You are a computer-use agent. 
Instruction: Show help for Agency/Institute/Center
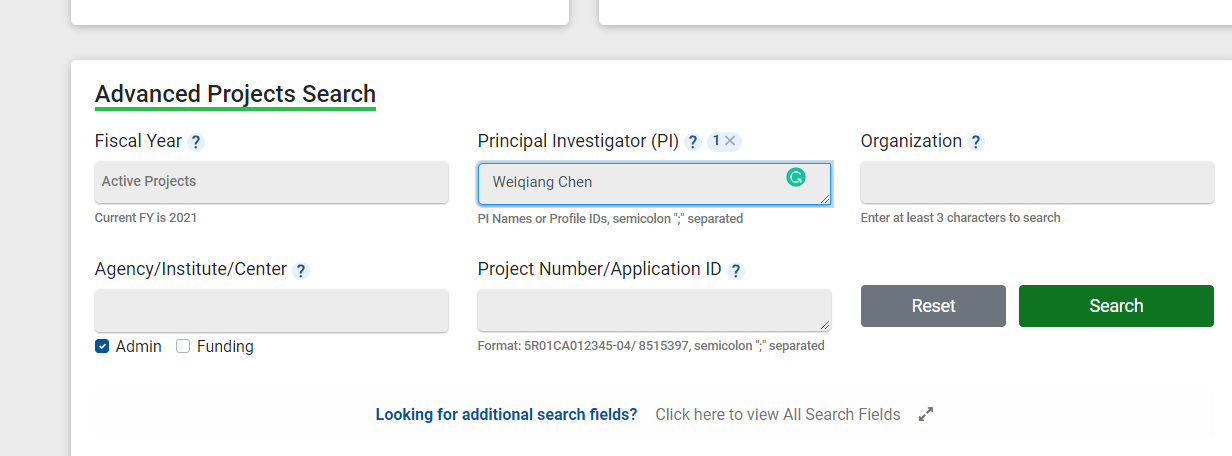pyautogui.click(x=301, y=270)
